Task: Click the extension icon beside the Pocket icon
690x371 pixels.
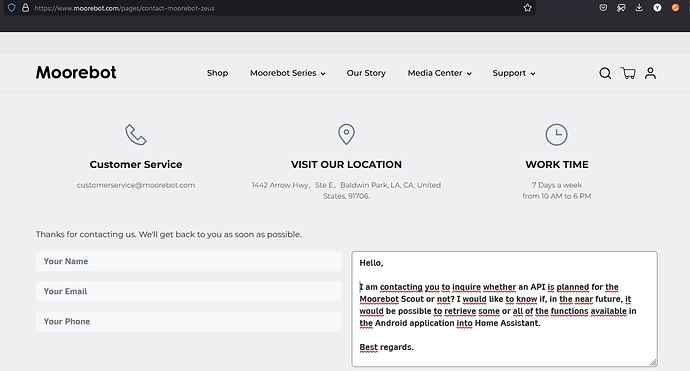Action: click(x=621, y=8)
